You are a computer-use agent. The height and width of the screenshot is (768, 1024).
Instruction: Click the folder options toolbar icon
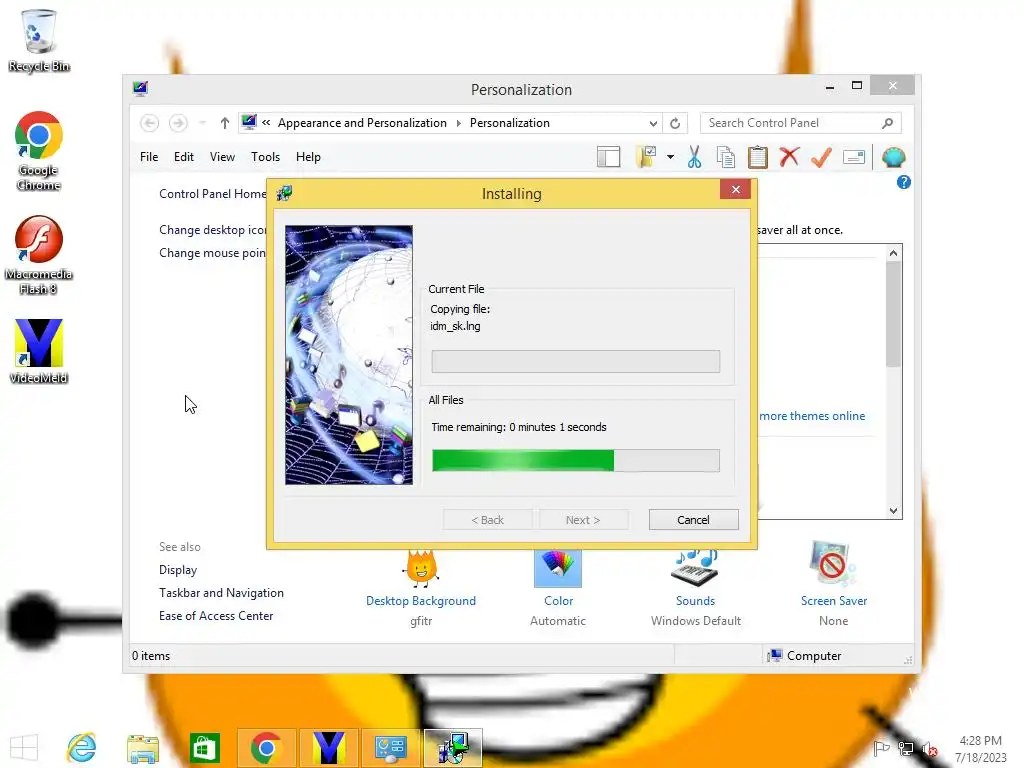click(646, 157)
